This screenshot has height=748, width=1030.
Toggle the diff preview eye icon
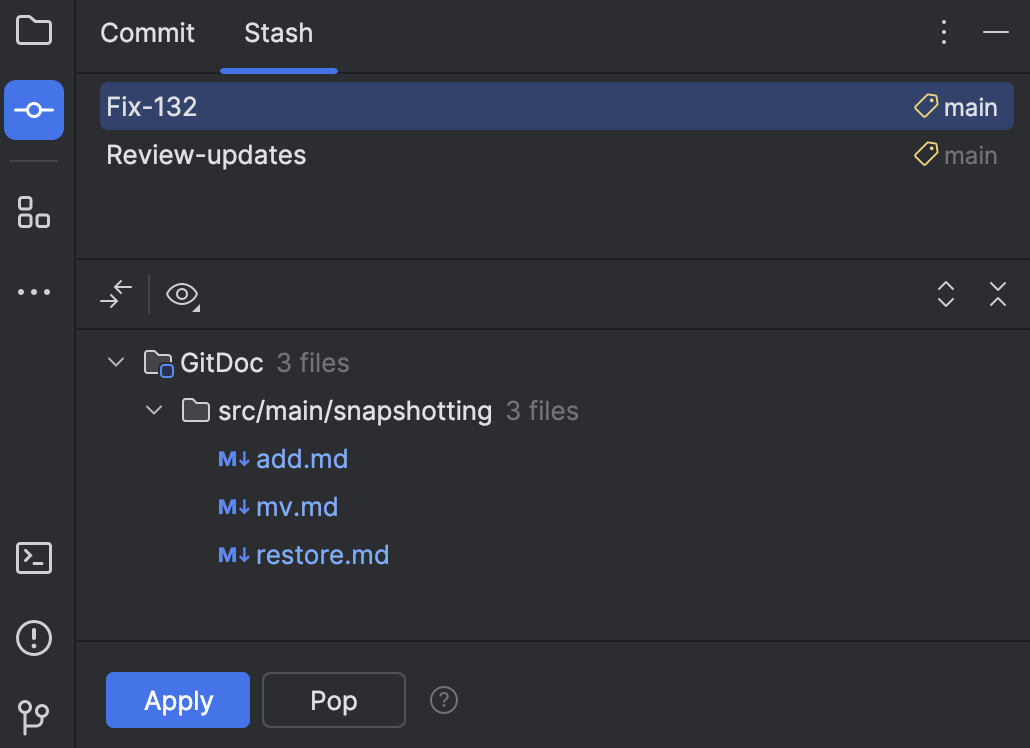(x=181, y=294)
